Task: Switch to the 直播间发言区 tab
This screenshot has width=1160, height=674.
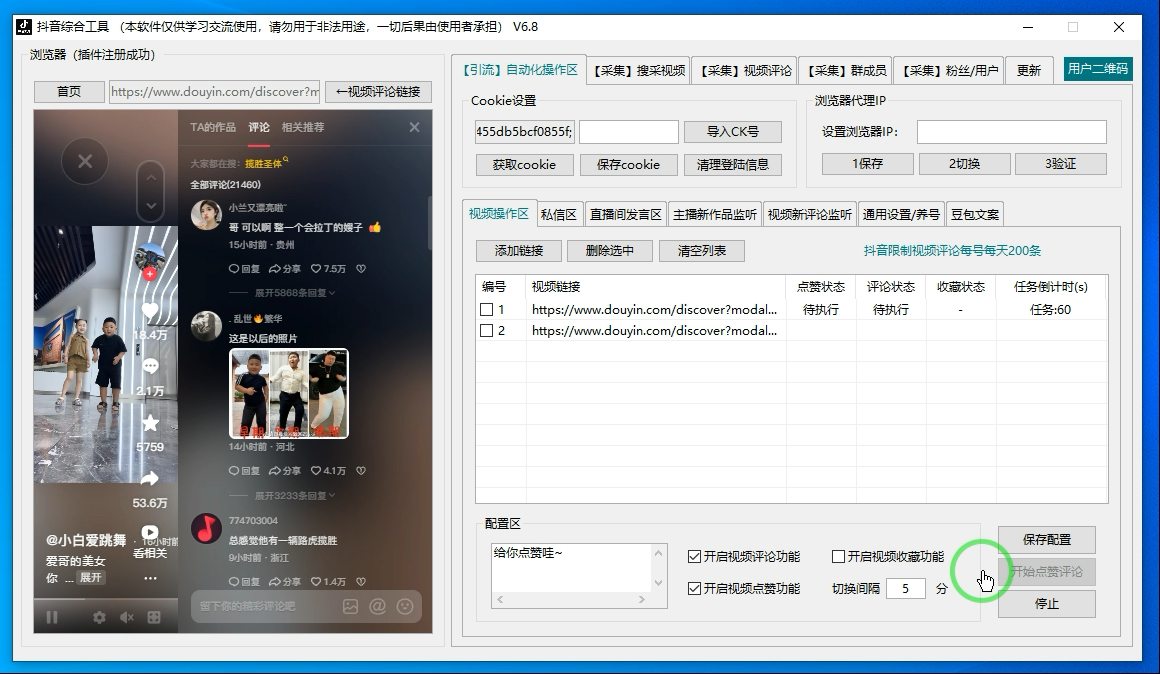Action: 625,215
